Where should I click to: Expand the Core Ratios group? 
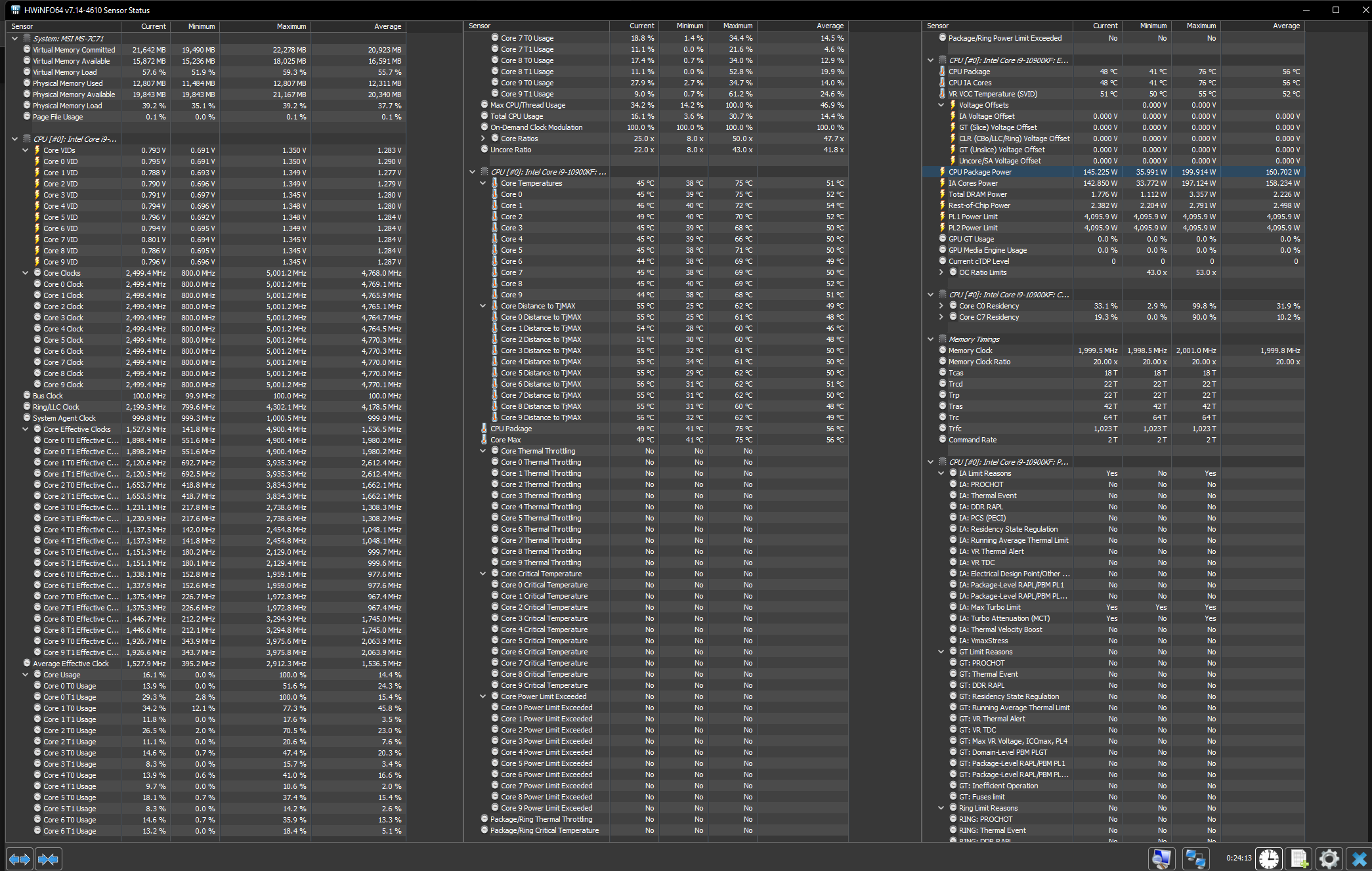[x=483, y=138]
